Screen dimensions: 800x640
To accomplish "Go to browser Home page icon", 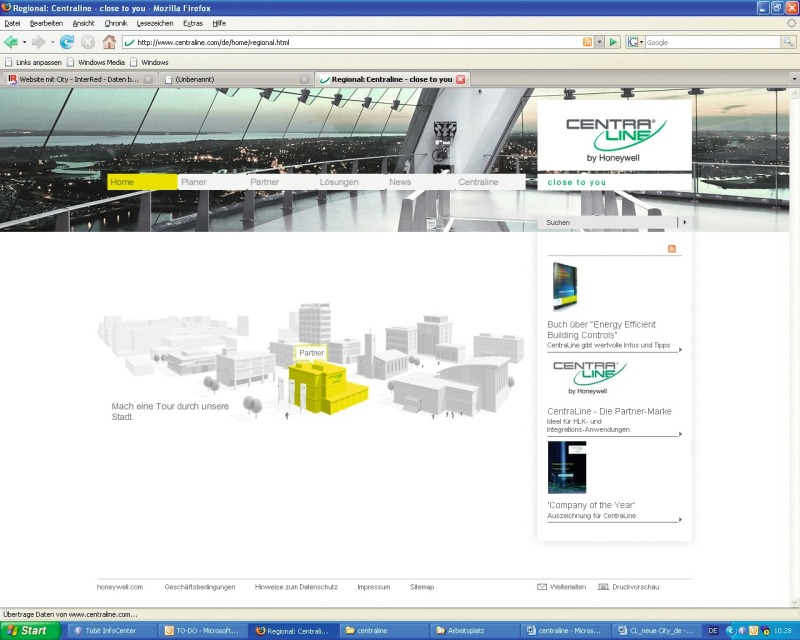I will pos(109,42).
